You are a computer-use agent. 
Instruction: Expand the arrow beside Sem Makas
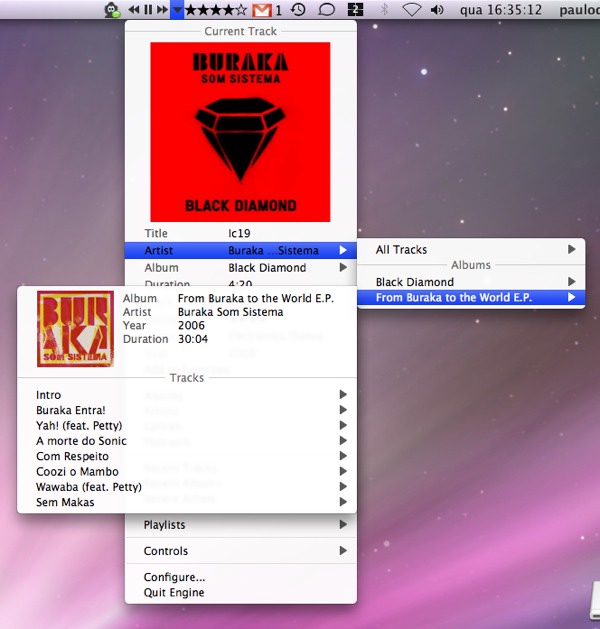[x=343, y=501]
